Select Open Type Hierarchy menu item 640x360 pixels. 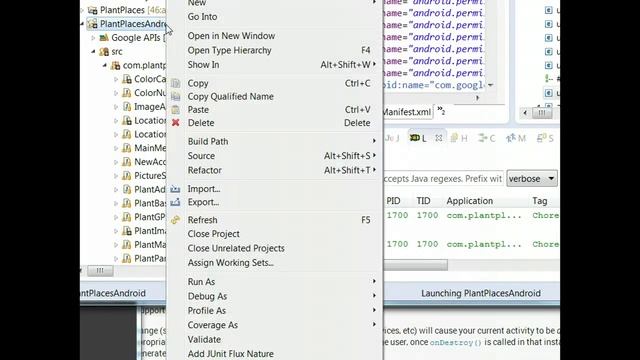pos(275,50)
